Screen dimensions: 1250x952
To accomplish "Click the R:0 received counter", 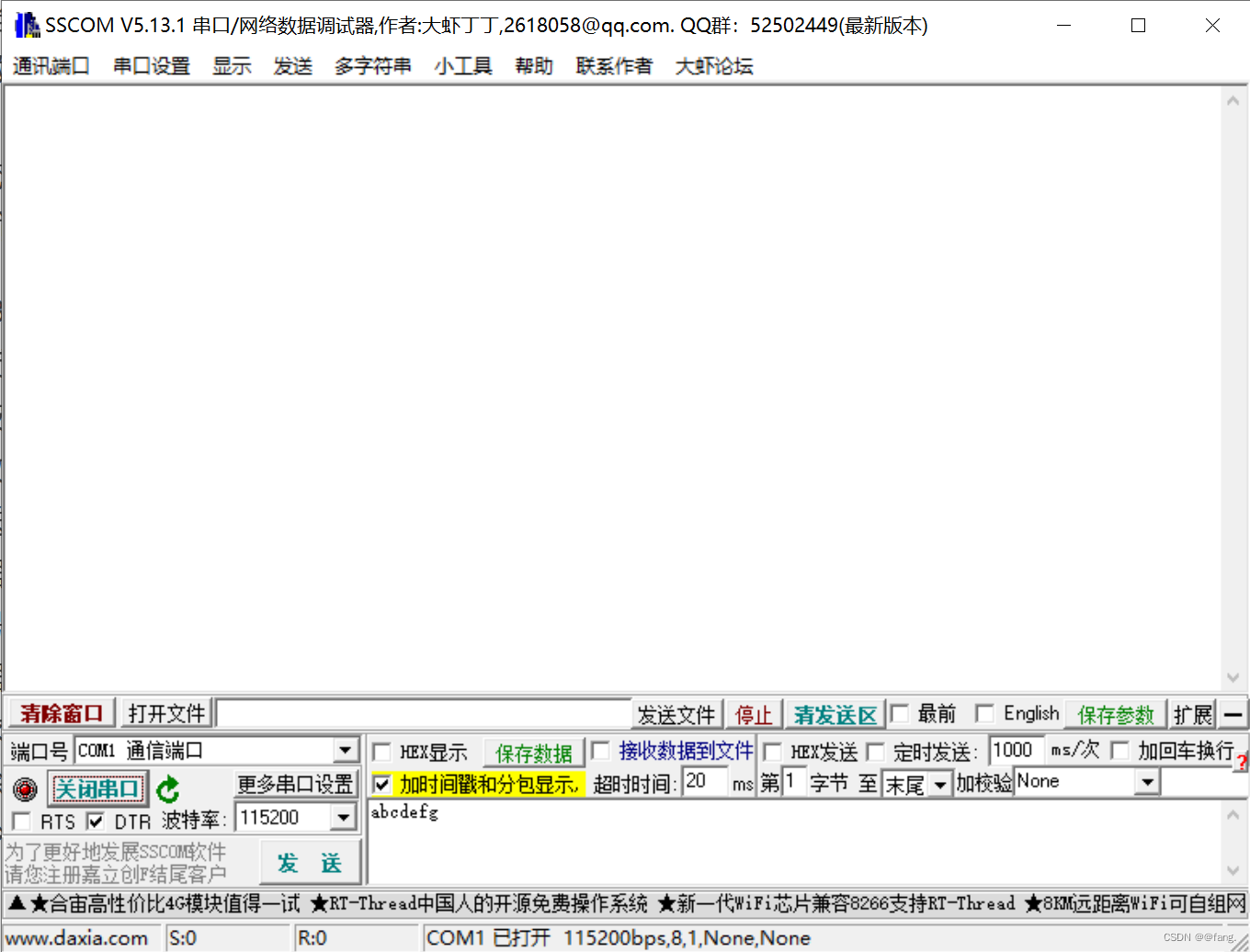I will 312,938.
